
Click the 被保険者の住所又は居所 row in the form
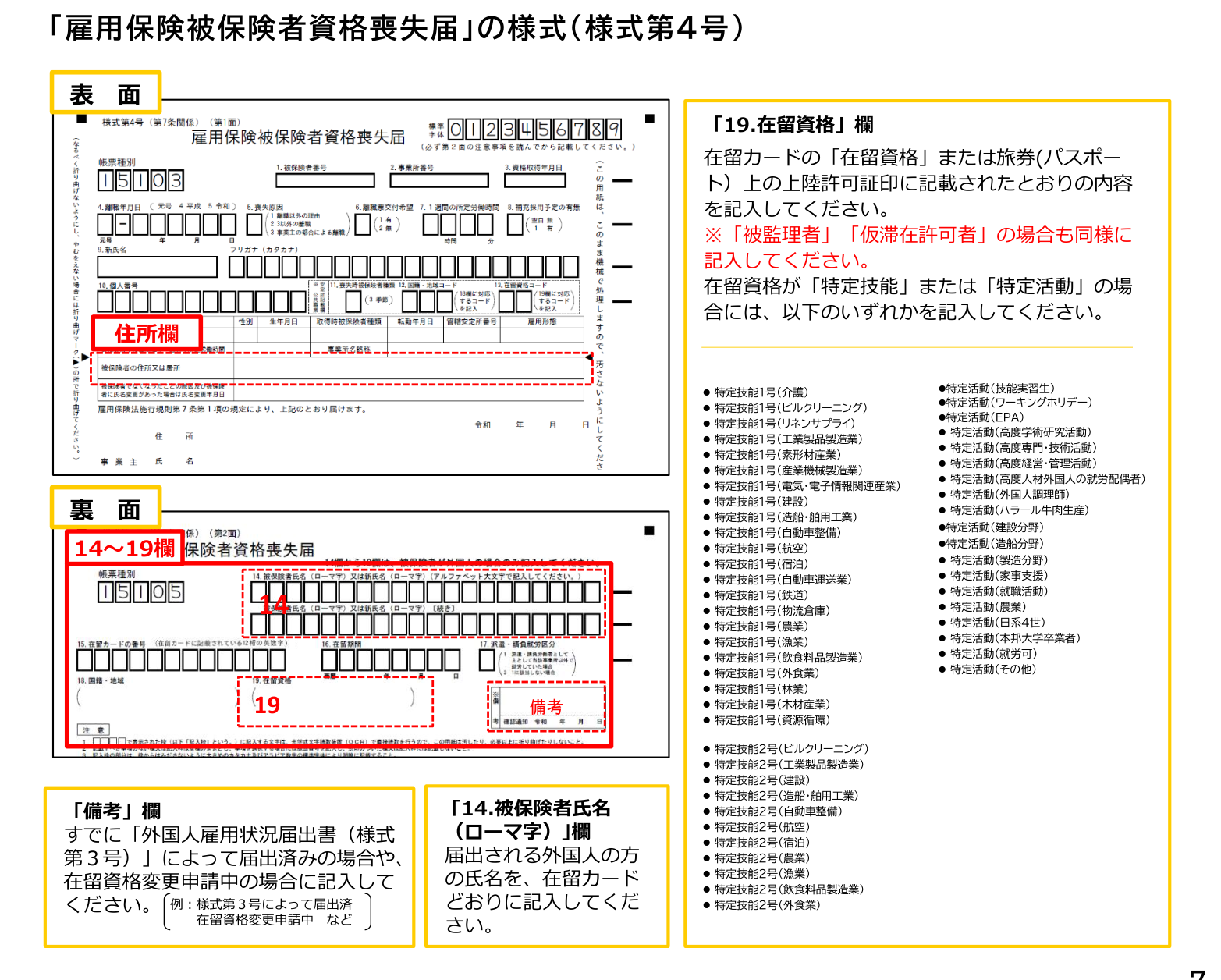point(342,367)
